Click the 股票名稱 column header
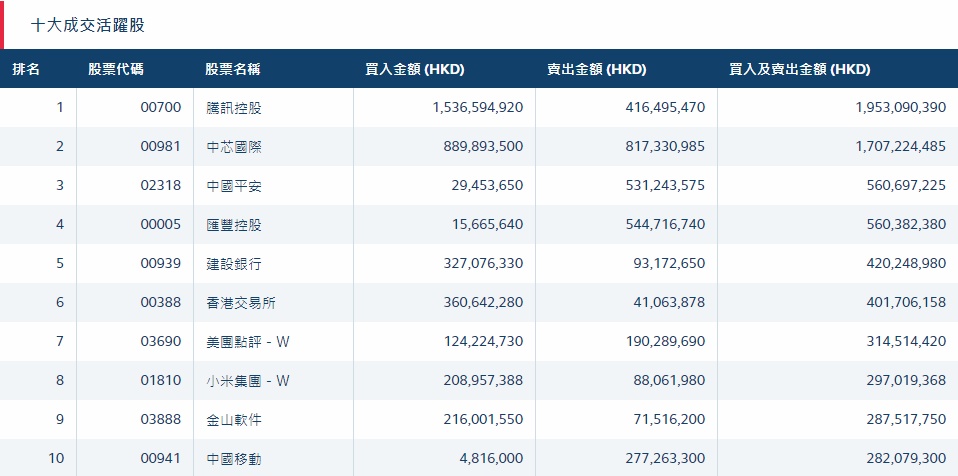The image size is (958, 476). [233, 70]
